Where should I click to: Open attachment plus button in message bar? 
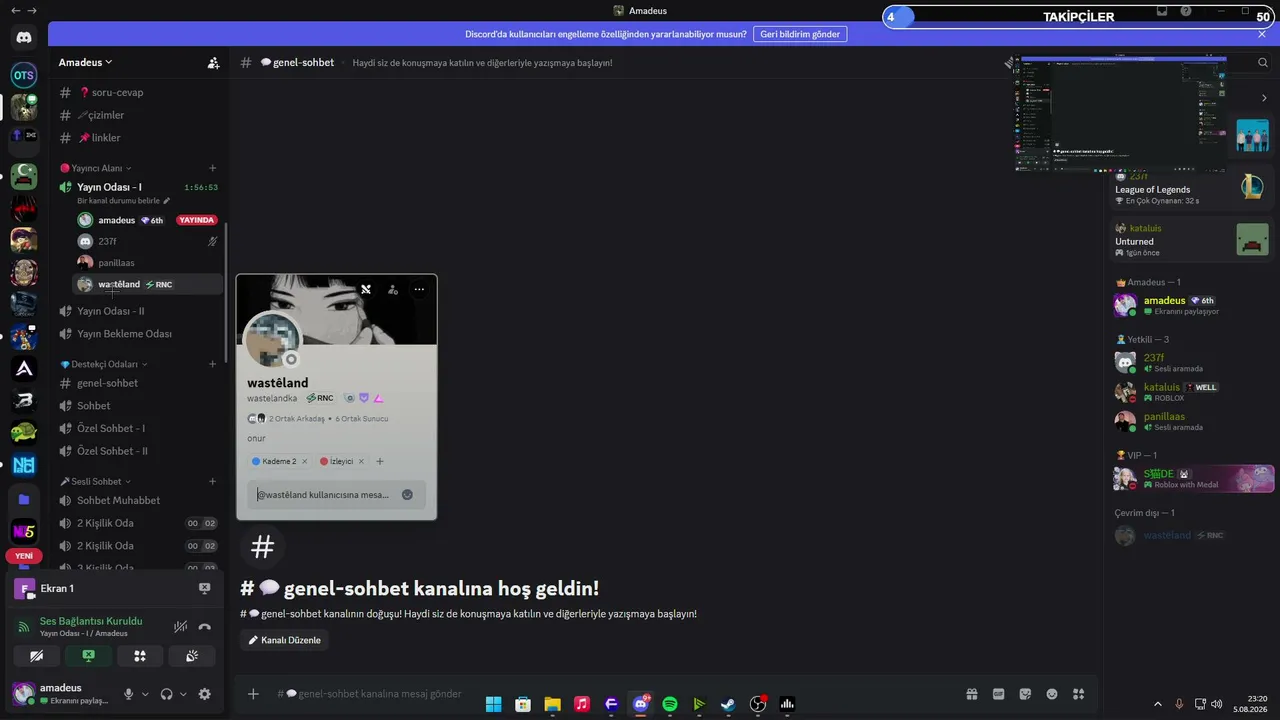253,694
